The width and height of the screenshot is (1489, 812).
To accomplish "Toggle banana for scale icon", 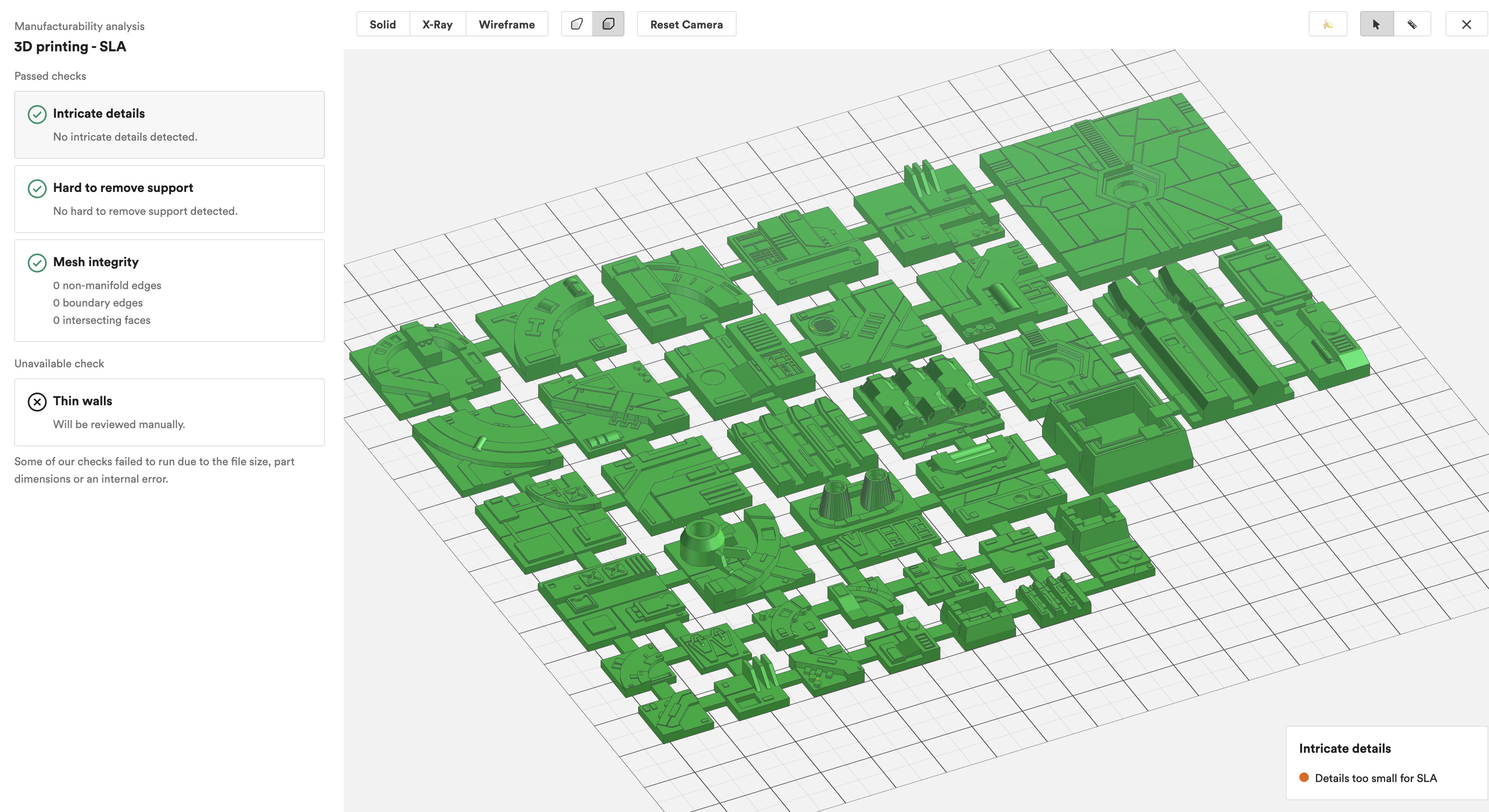I will (x=1328, y=24).
